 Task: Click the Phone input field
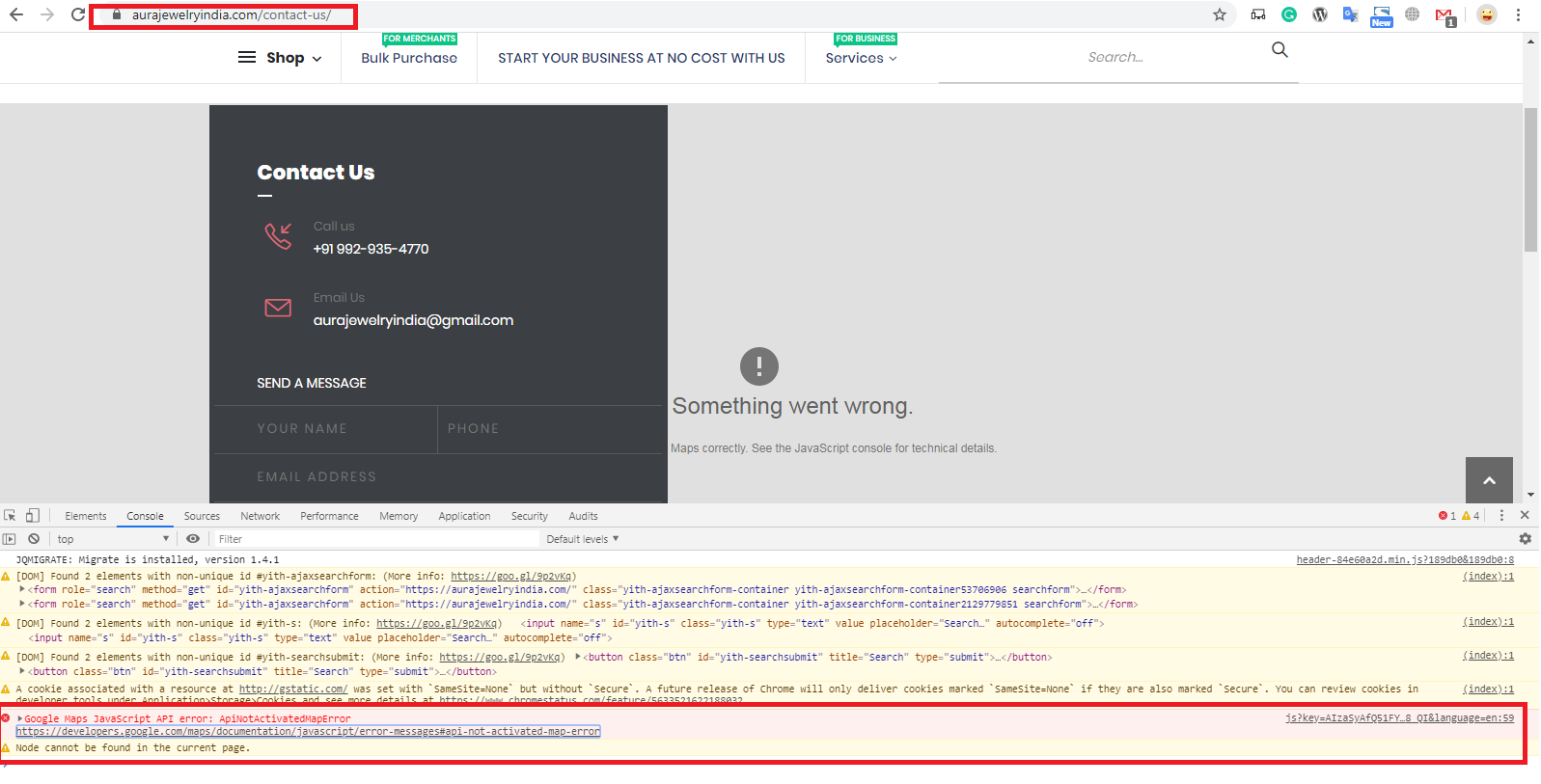coord(550,429)
